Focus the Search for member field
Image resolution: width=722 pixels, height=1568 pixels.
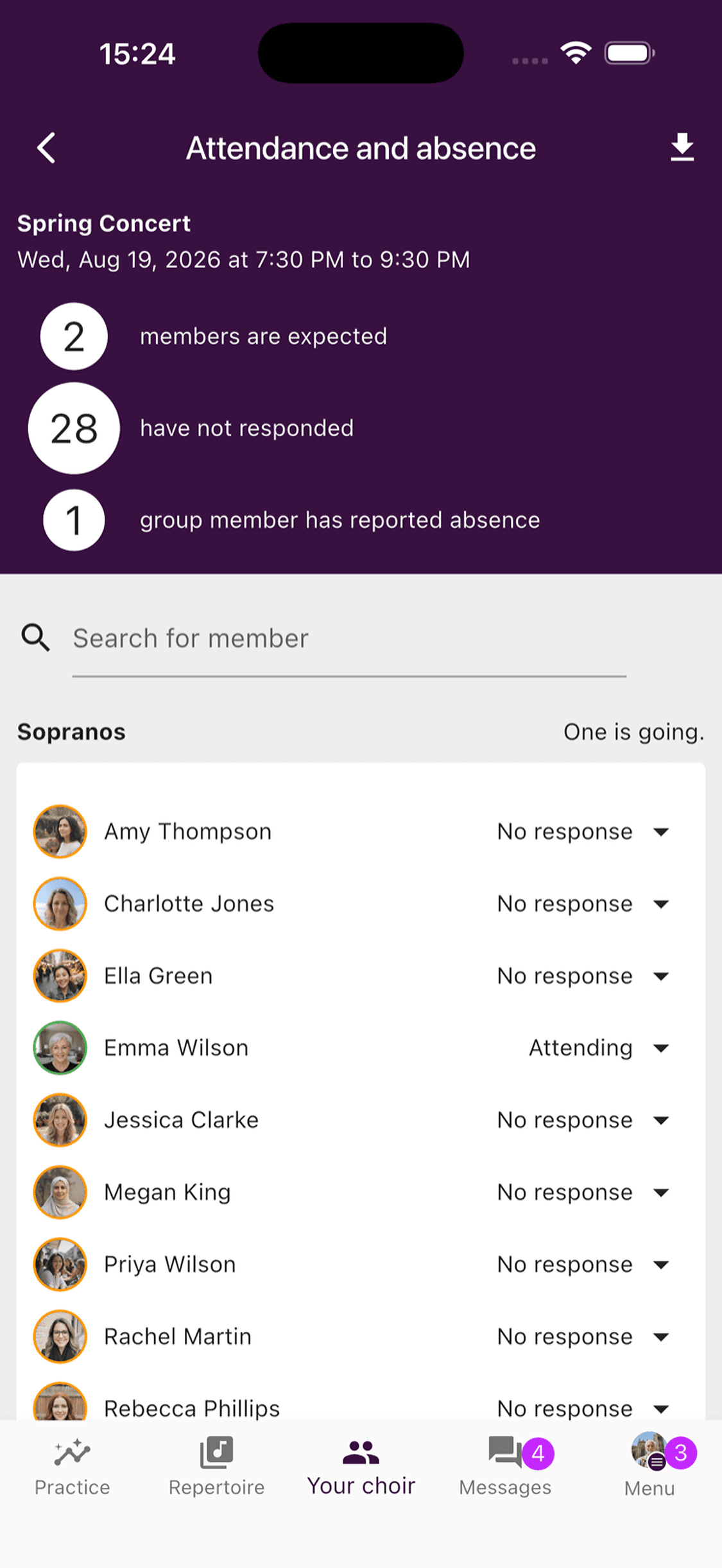click(x=349, y=639)
